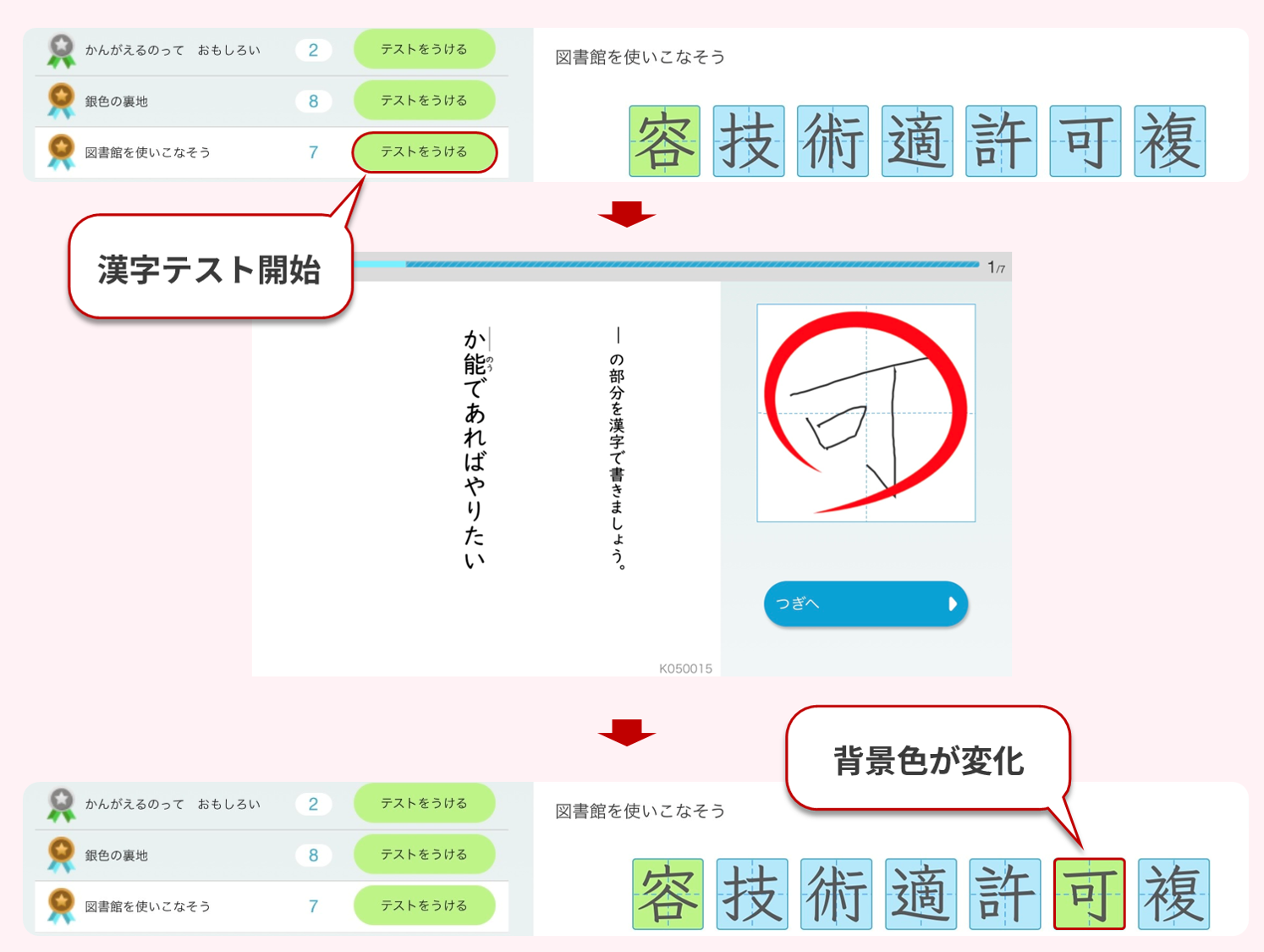Click the green 容 tile in upper kanji row
The width and height of the screenshot is (1264, 952).
point(664,141)
